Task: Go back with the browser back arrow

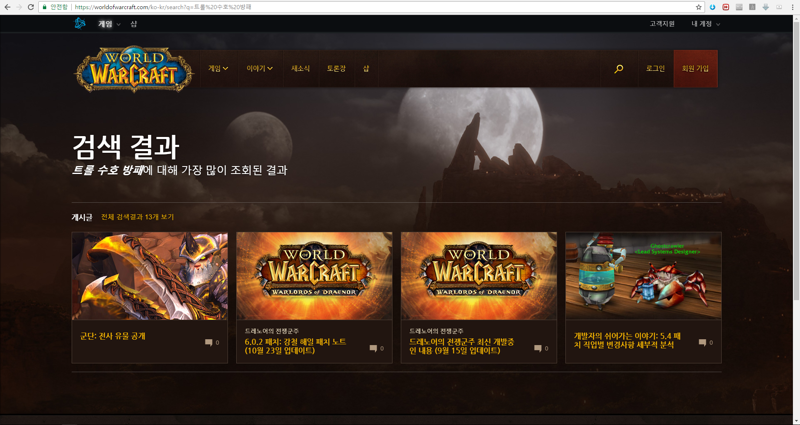Action: [x=7, y=7]
